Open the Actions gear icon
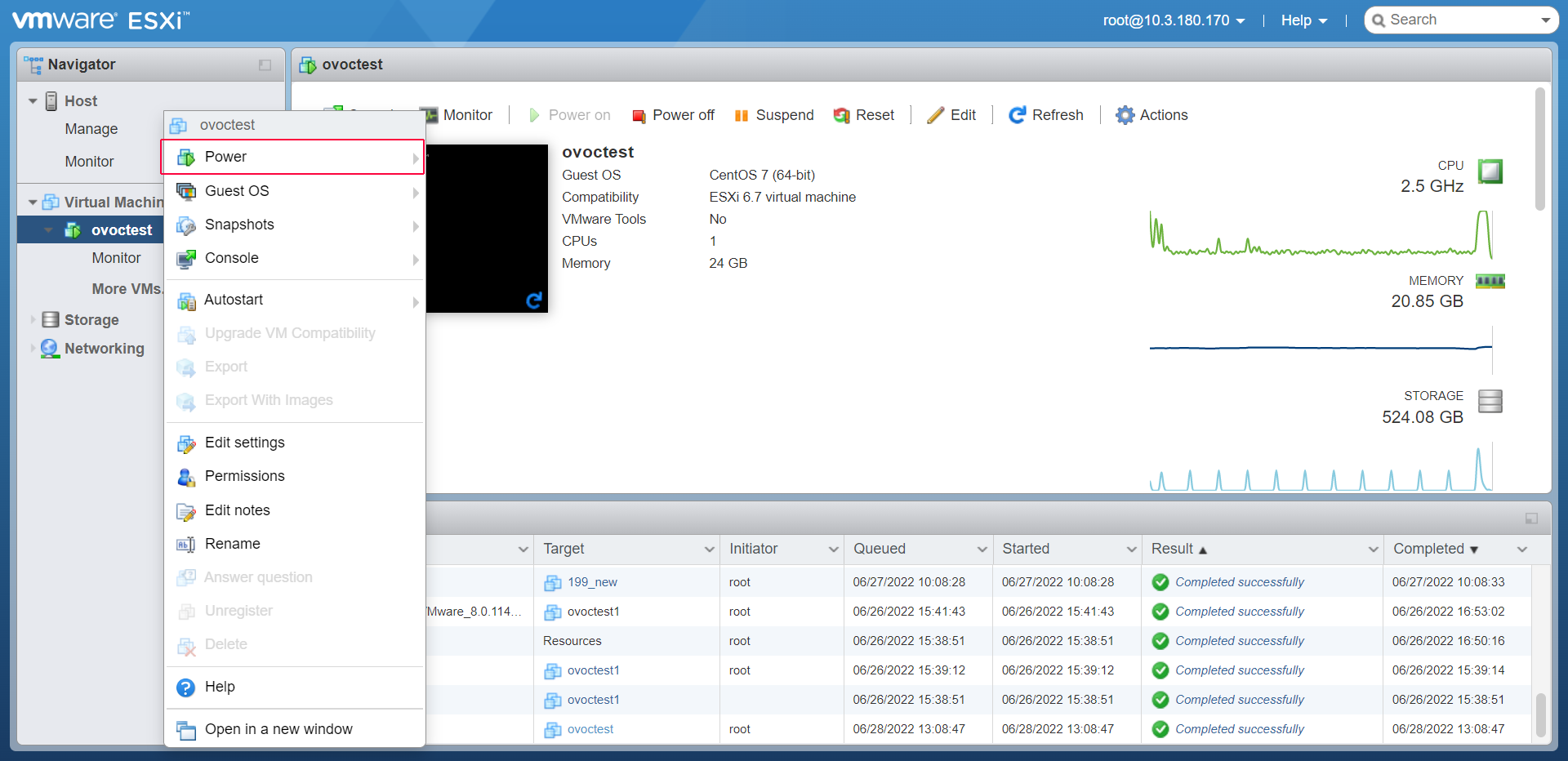Image resolution: width=1568 pixels, height=761 pixels. (1125, 116)
